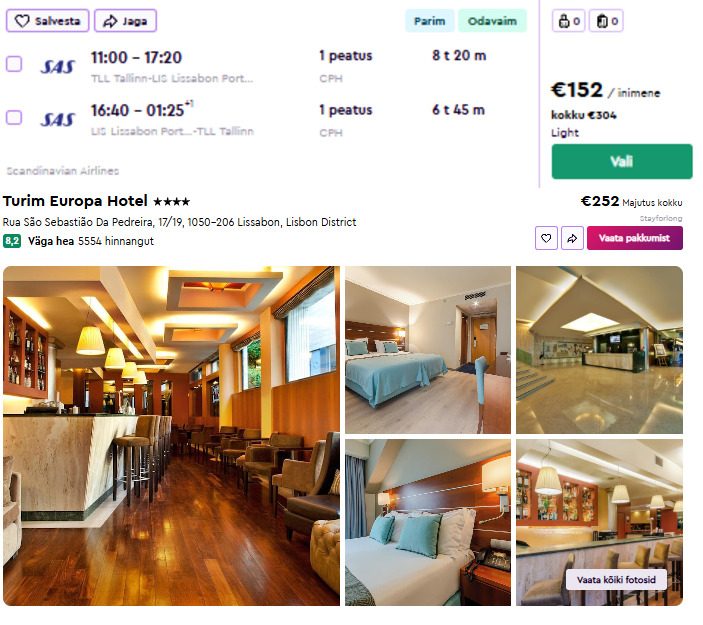Screen dimensions: 703x625
Task: Open the bed with teal pillows photo
Action: [x=428, y=522]
